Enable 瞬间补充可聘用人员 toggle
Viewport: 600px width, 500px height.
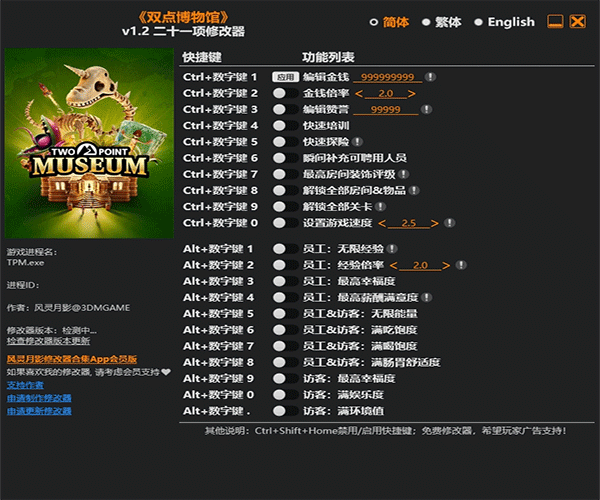click(x=284, y=157)
